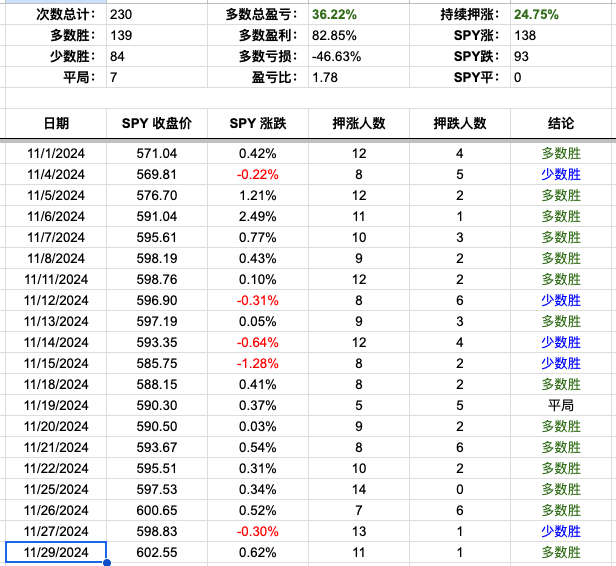The image size is (616, 566).
Task: Click the 2.49% change cell
Action: click(x=258, y=216)
